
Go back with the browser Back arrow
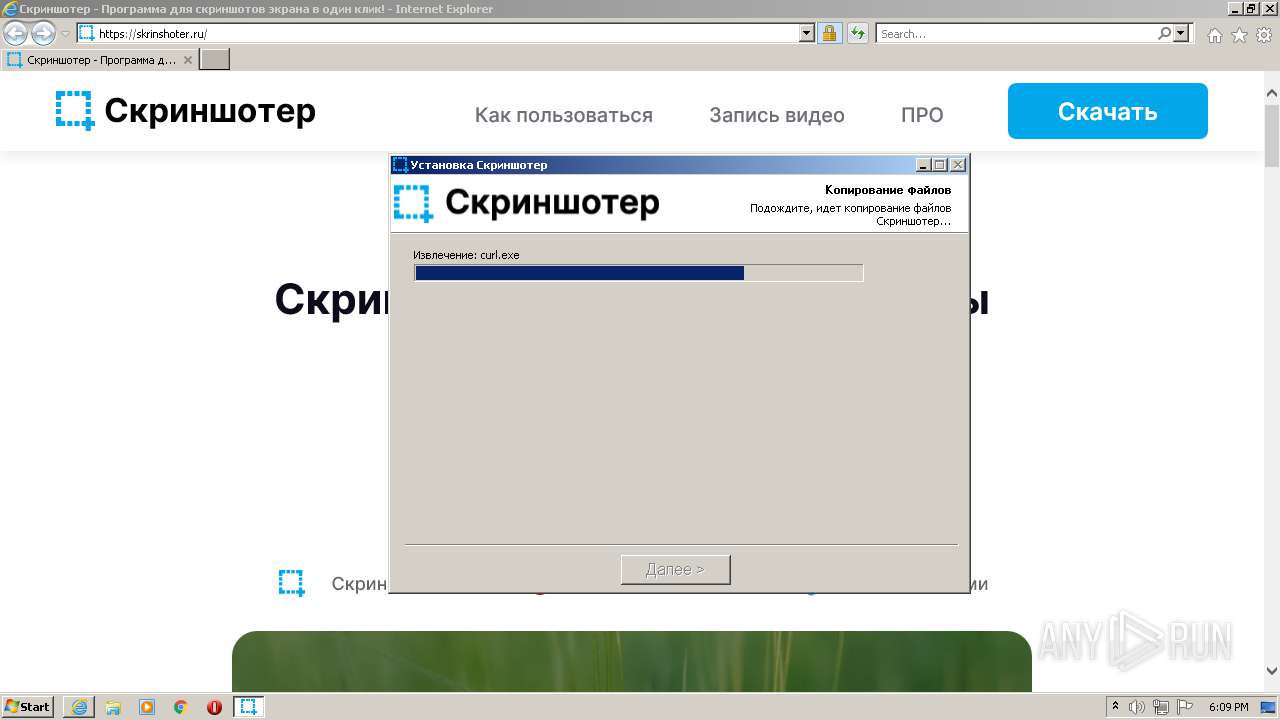pos(16,33)
